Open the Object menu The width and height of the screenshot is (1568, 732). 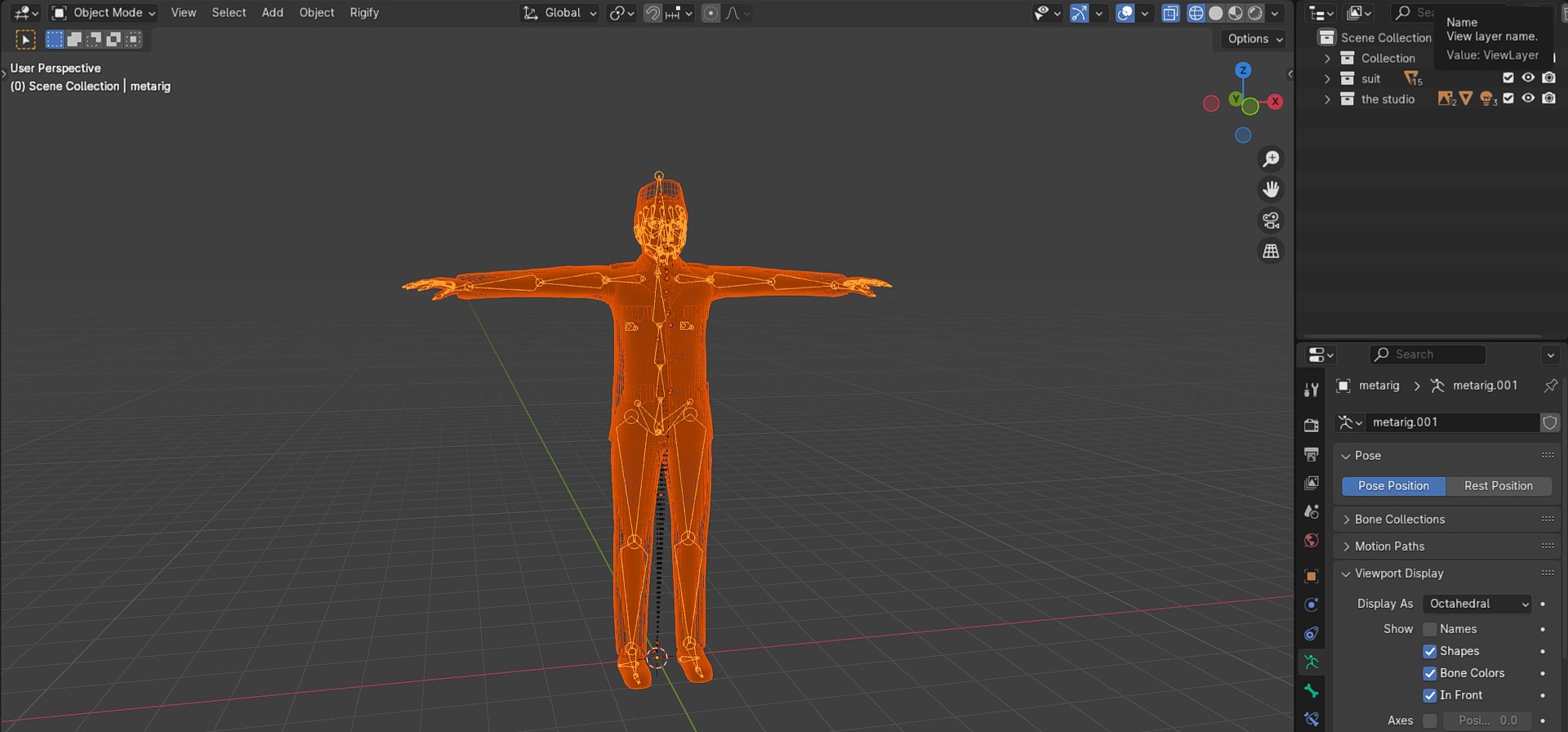click(x=317, y=12)
